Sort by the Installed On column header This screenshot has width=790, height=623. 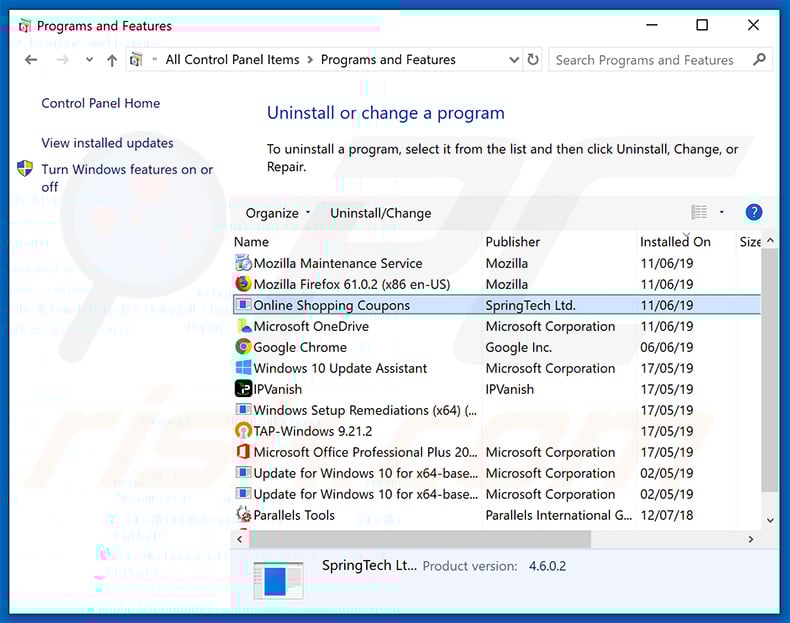675,242
